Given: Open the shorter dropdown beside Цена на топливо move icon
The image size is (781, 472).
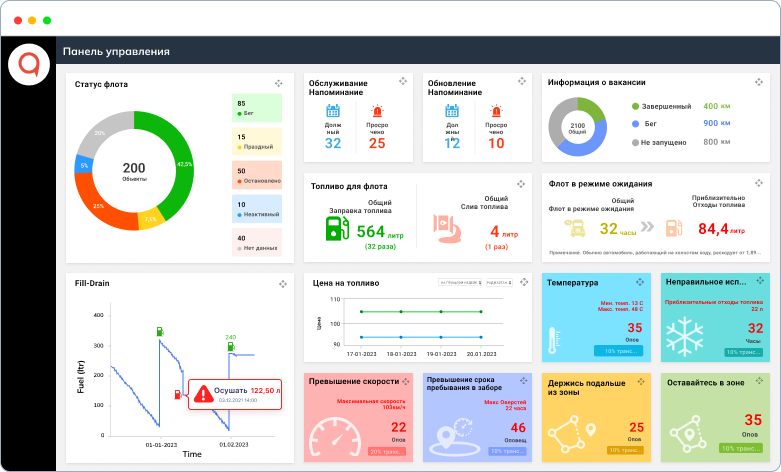Looking at the screenshot, I should (x=499, y=282).
